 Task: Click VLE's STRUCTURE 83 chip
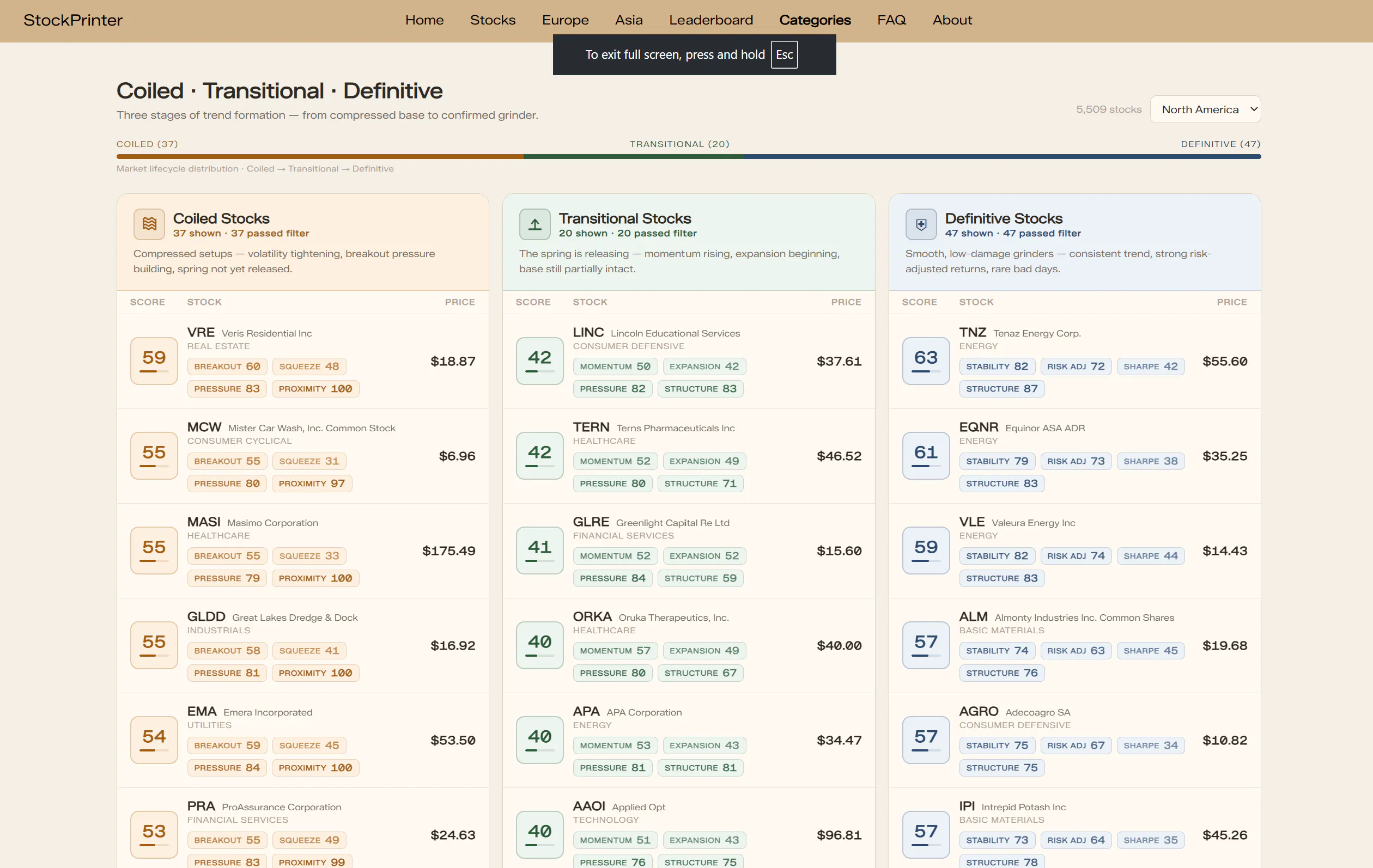click(x=1001, y=578)
